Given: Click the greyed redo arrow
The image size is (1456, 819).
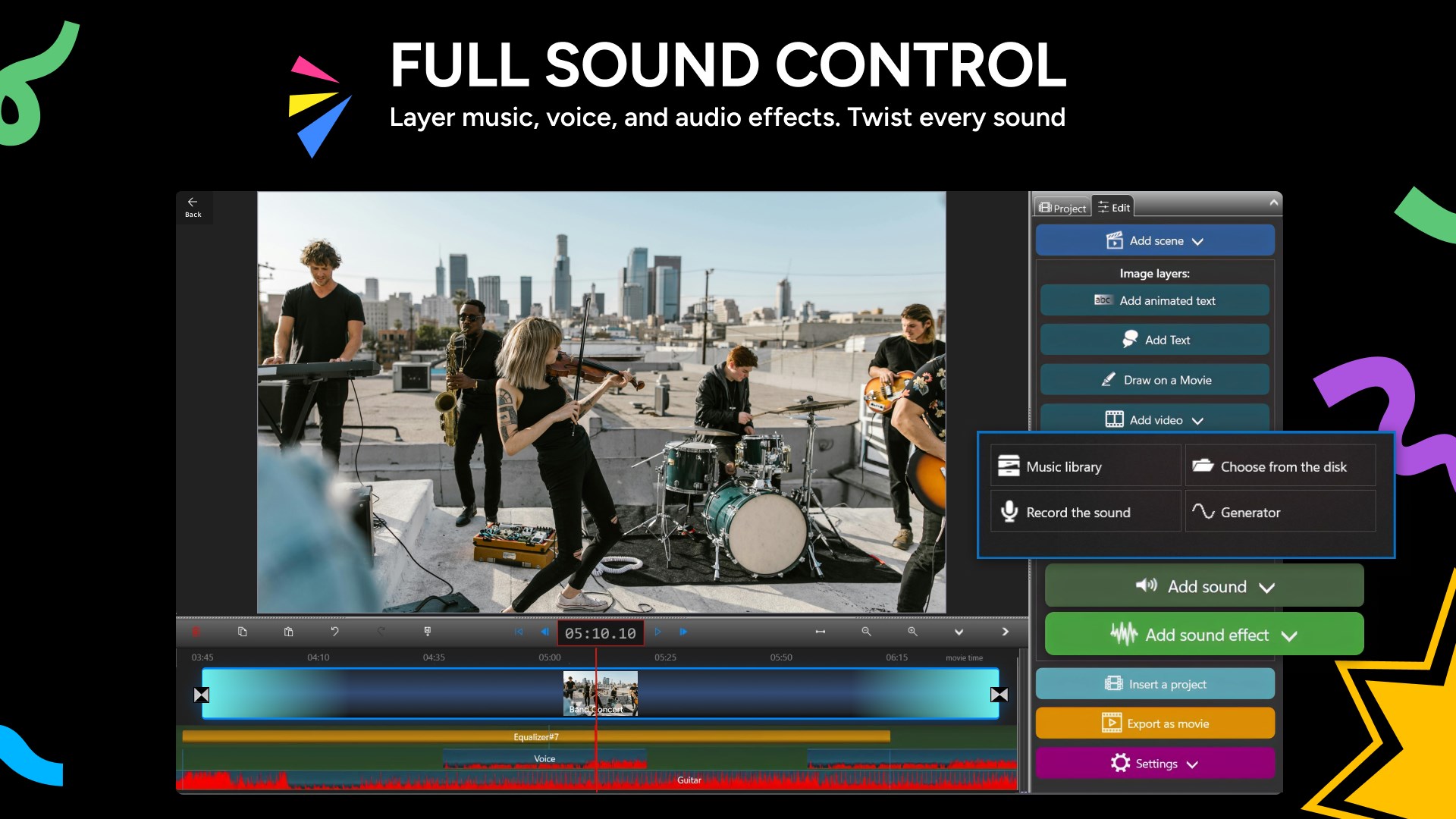Looking at the screenshot, I should [x=381, y=632].
